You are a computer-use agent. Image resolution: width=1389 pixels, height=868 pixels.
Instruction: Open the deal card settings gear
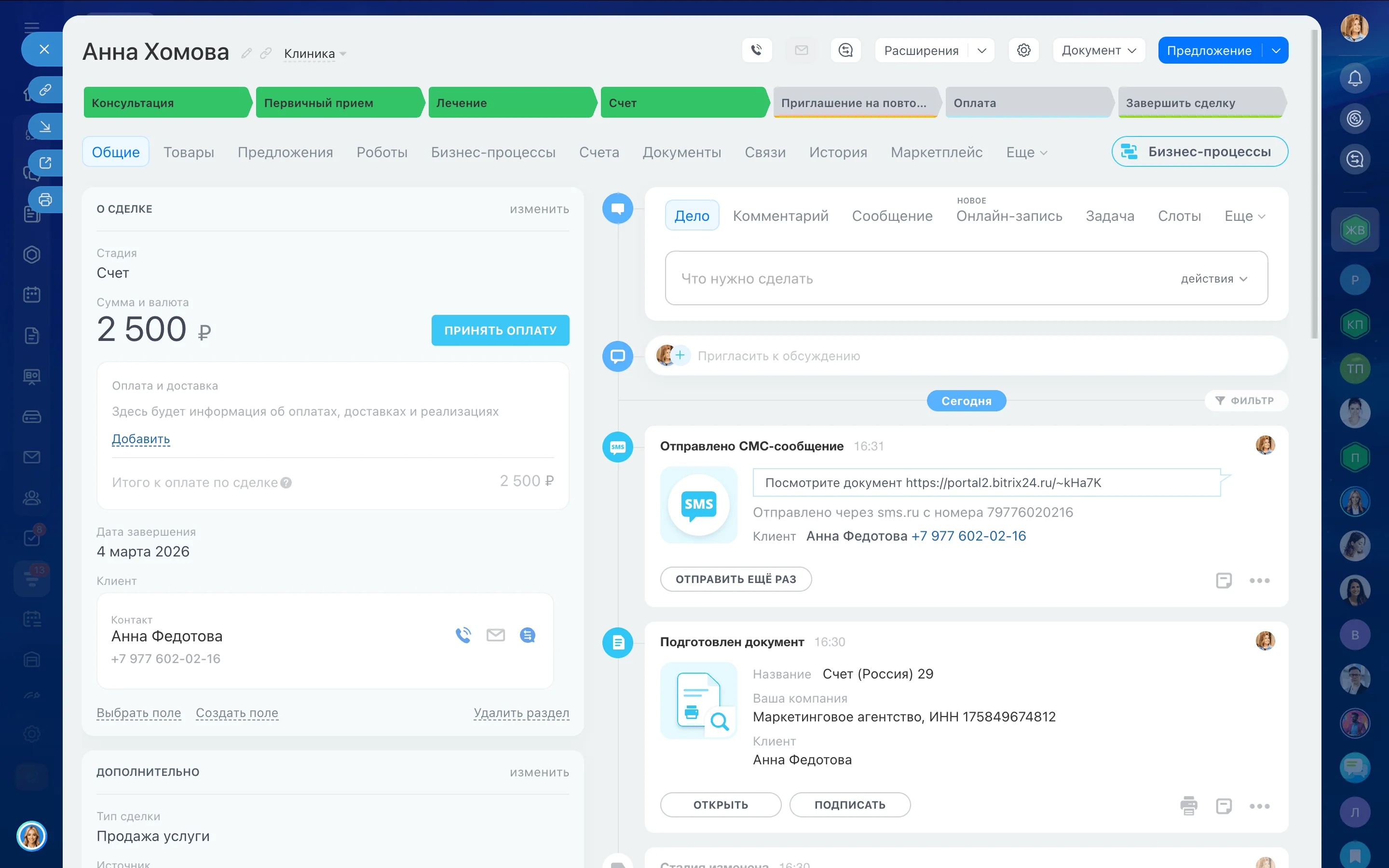tap(1023, 51)
